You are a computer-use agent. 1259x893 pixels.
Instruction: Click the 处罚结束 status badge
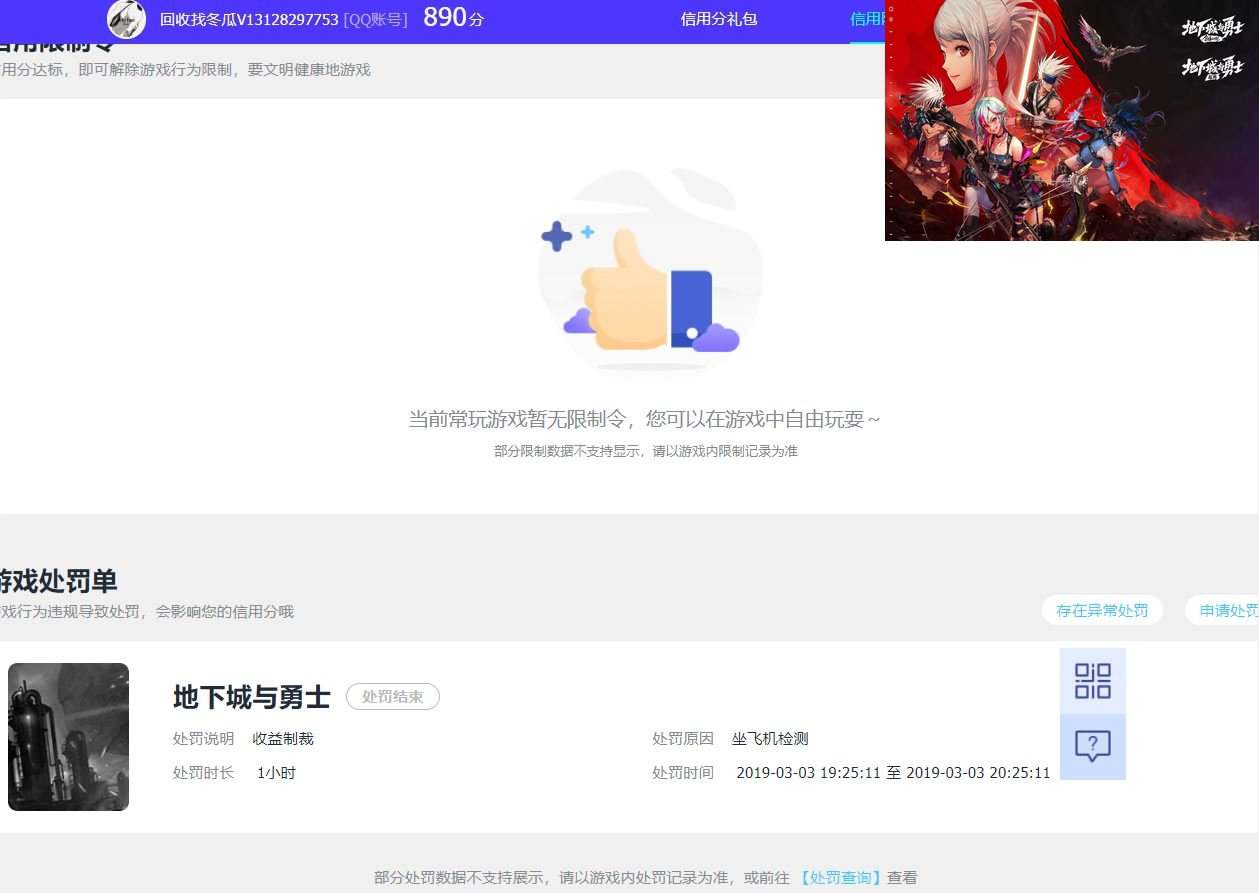(393, 697)
